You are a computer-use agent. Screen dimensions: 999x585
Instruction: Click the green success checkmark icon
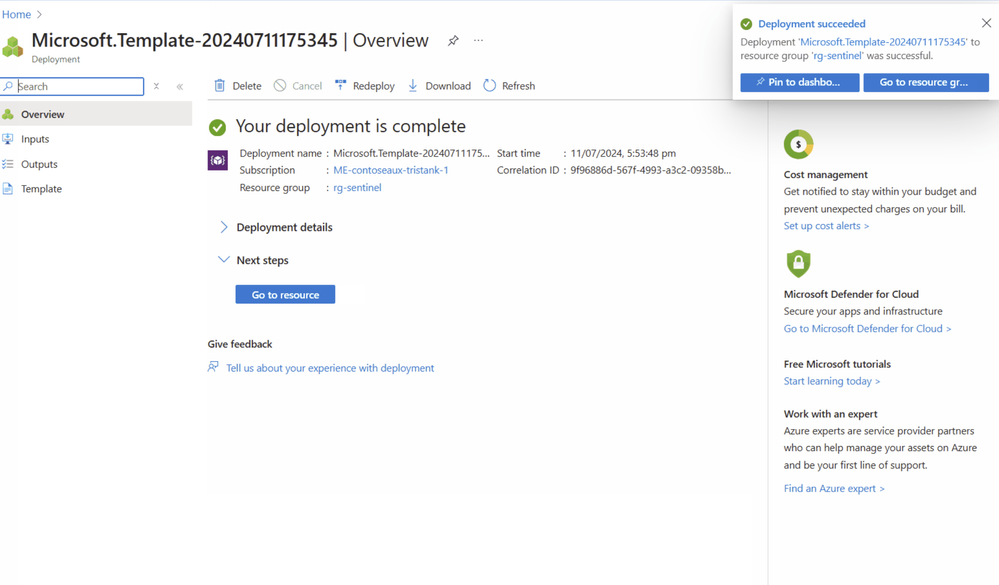click(217, 127)
